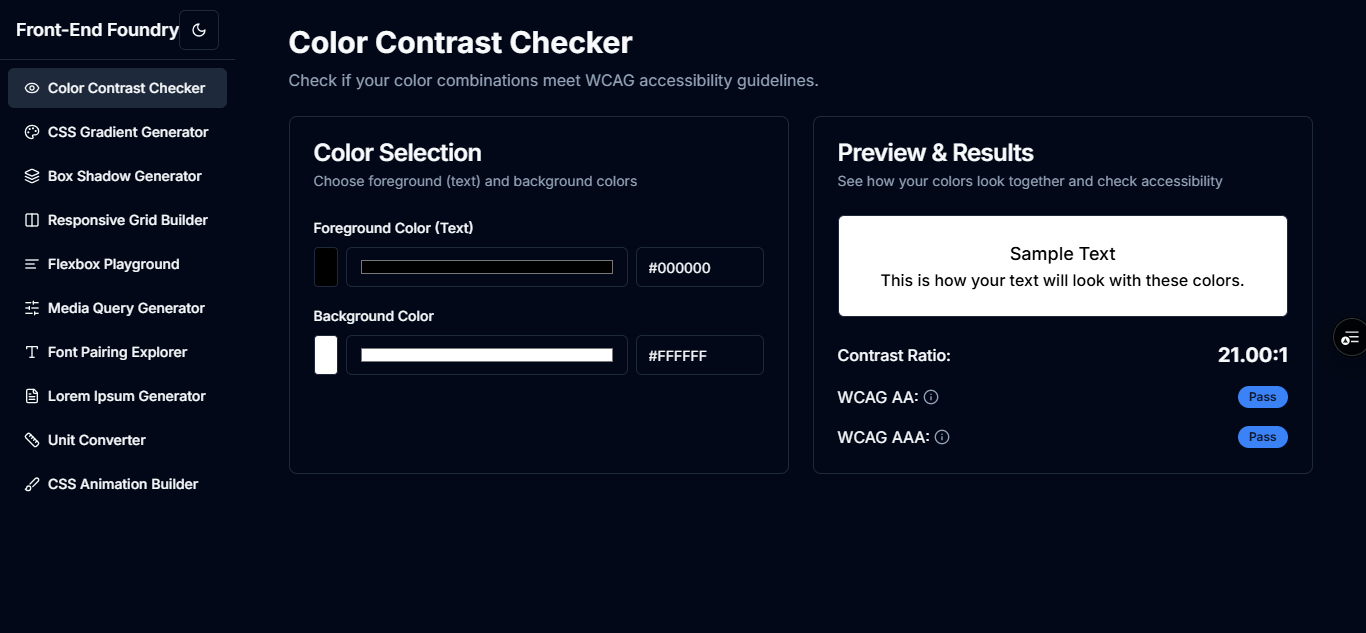
Task: Click the floating widget button on the right edge
Action: point(1351,337)
